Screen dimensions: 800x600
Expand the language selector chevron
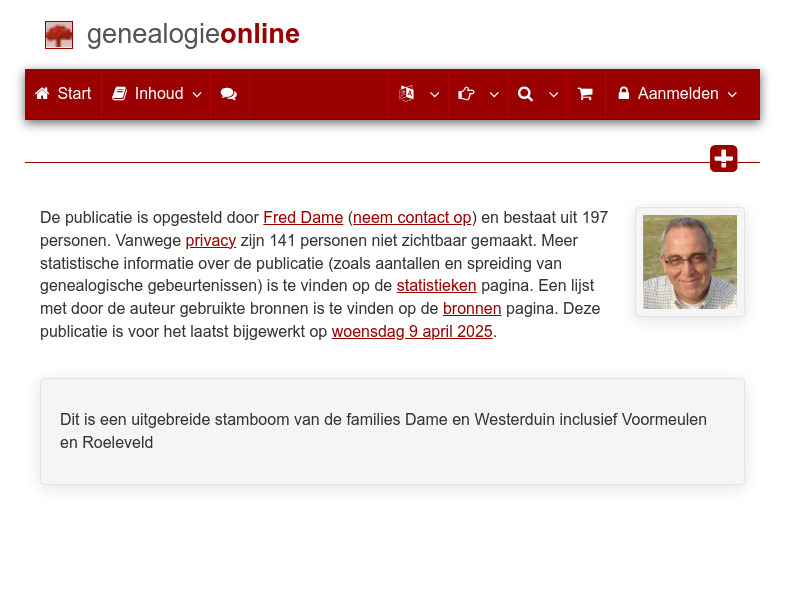point(434,95)
